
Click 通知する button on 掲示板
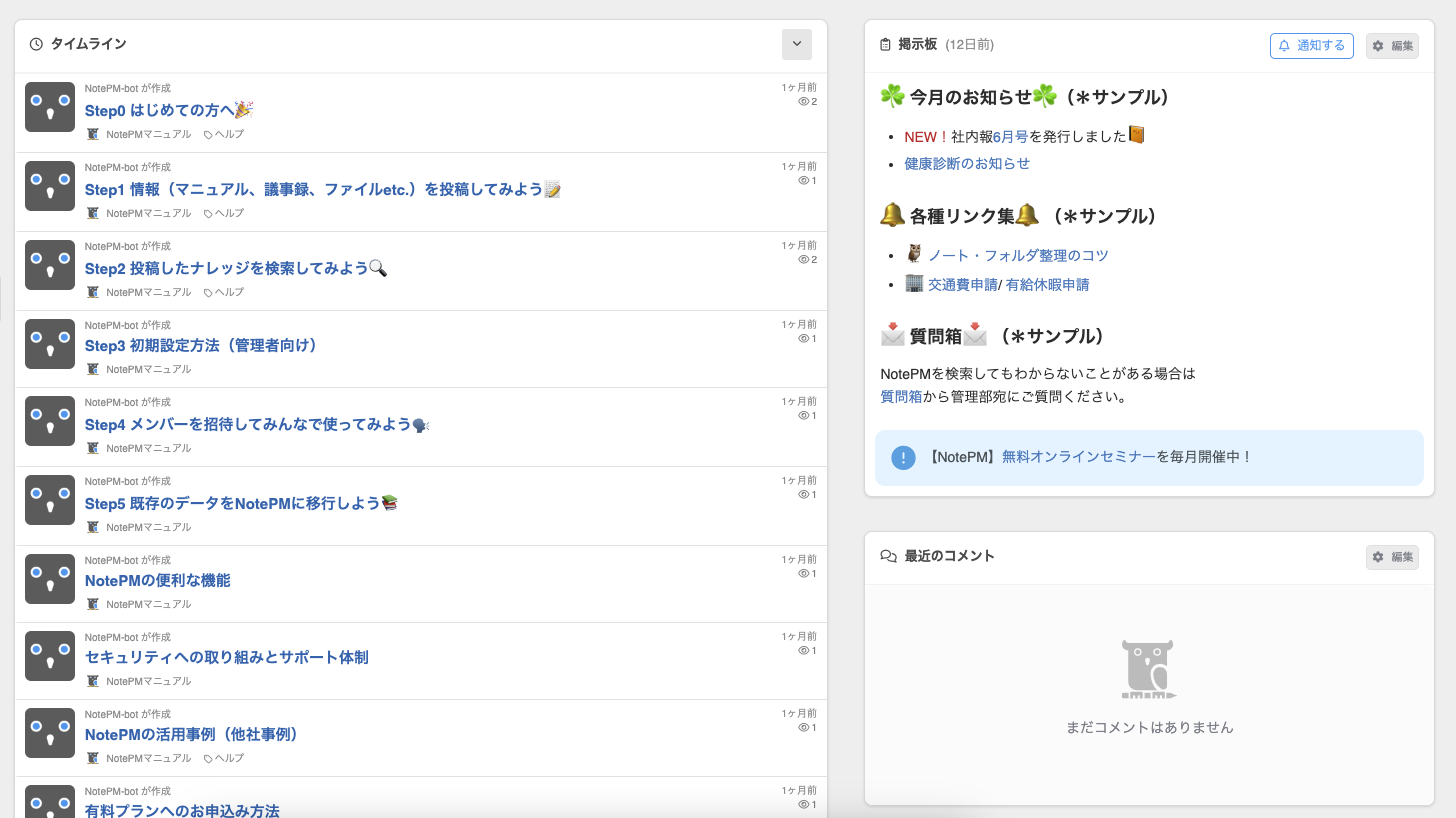tap(1312, 45)
